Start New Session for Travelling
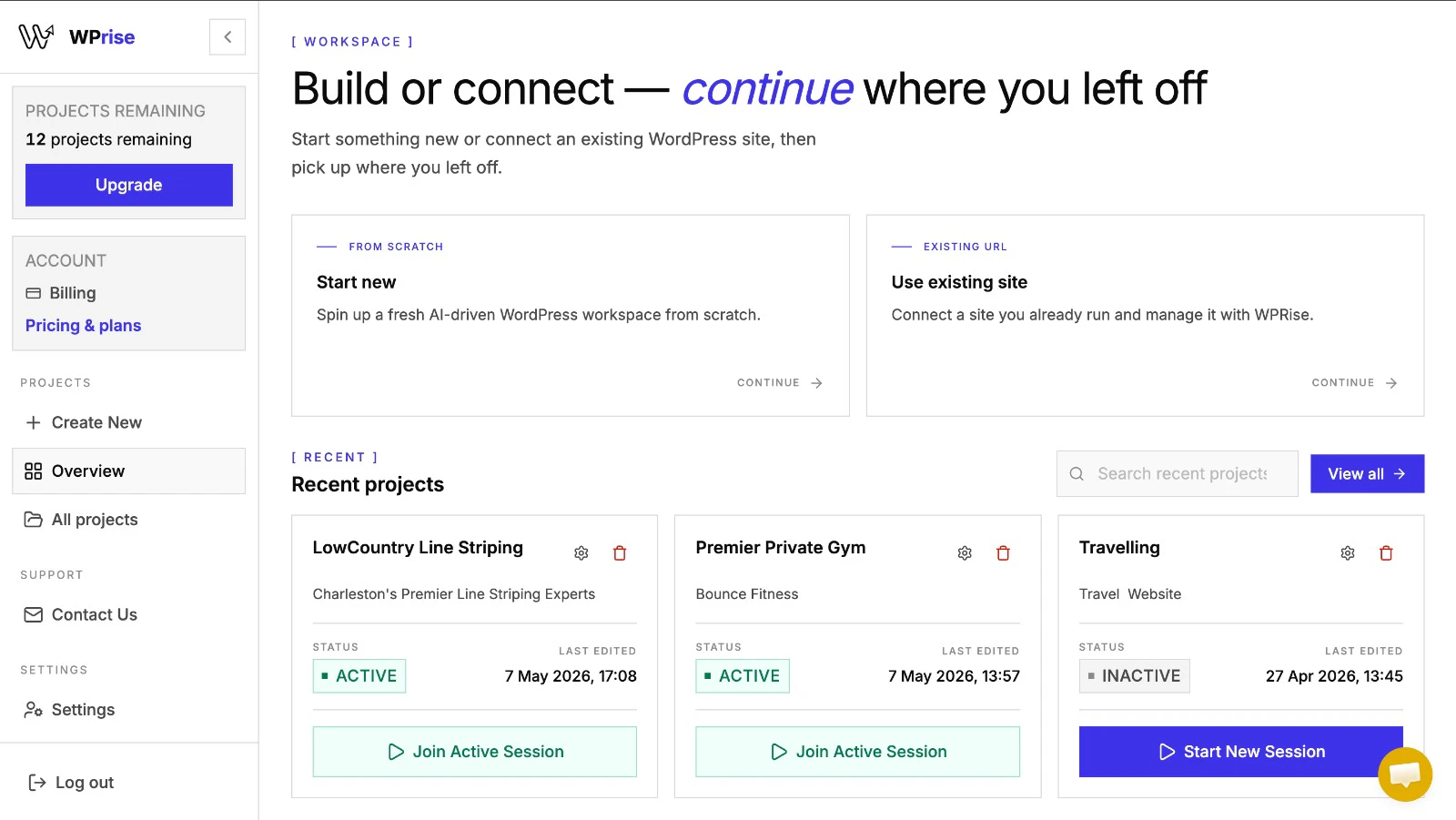The height and width of the screenshot is (820, 1456). click(1241, 752)
